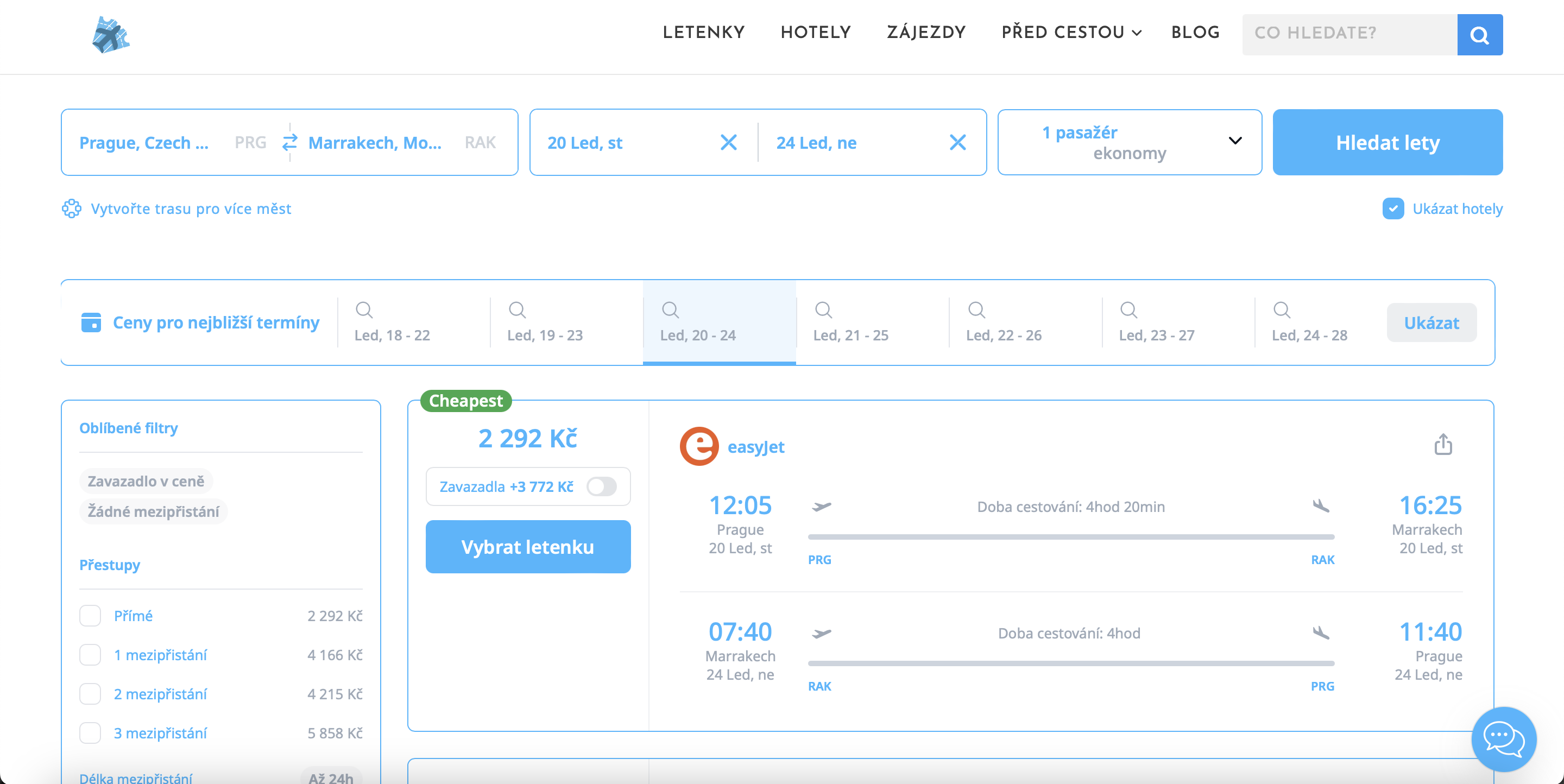This screenshot has width=1564, height=784.
Task: Swap origin and destination with arrows icon
Action: 289,143
